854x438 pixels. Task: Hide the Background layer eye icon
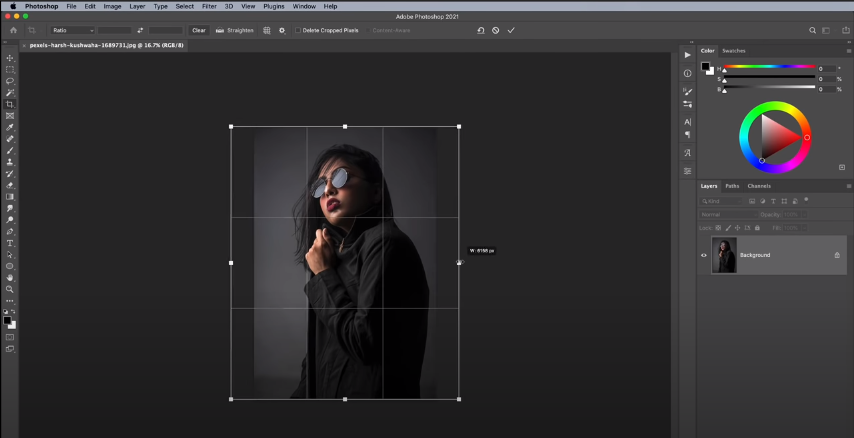(x=703, y=255)
